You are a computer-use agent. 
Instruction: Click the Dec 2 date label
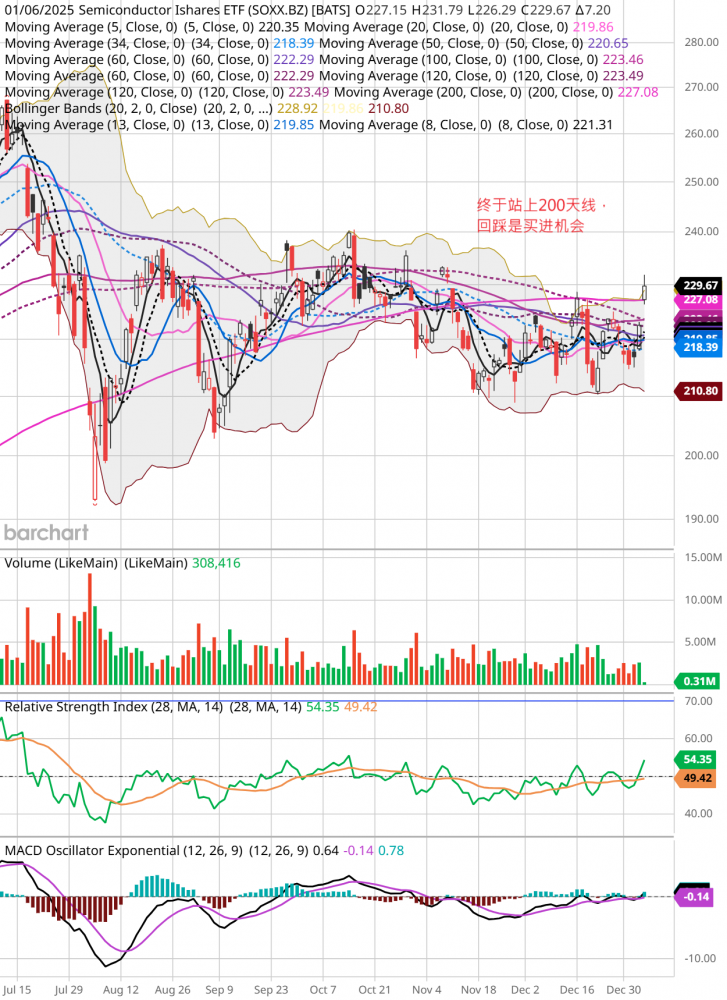(x=525, y=990)
